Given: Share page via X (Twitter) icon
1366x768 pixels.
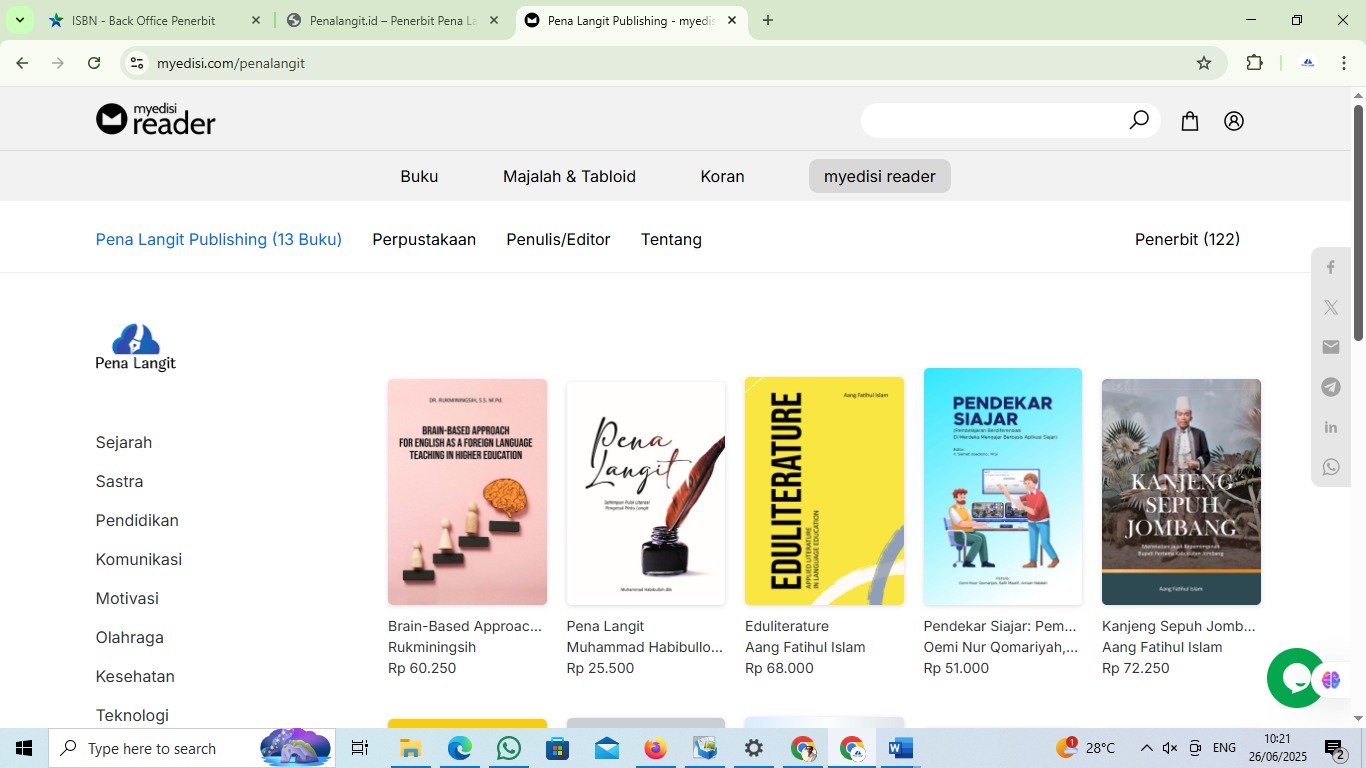Looking at the screenshot, I should (1331, 307).
